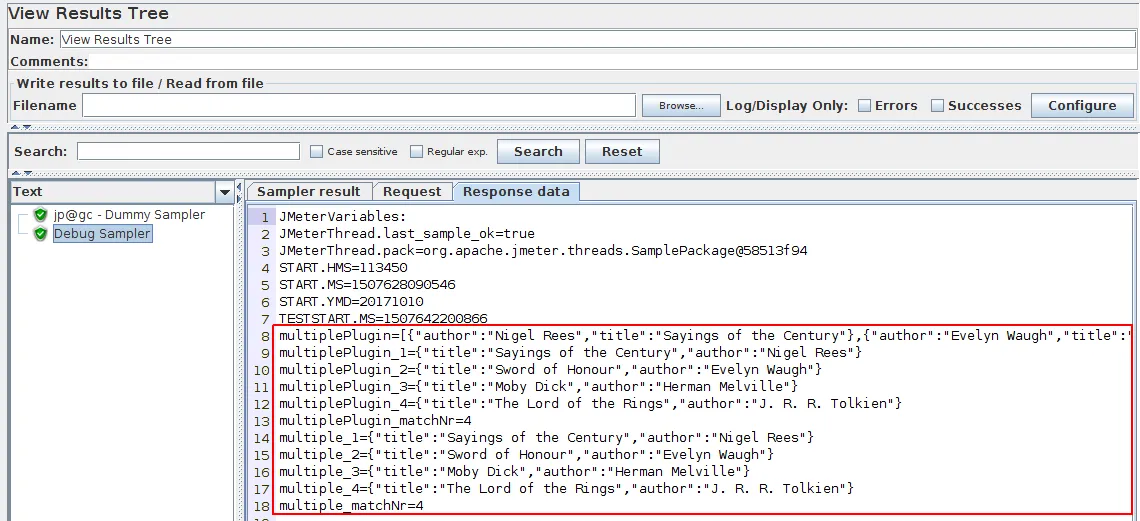Click the line "TESTSTART.MS=1507642200866"
The image size is (1140, 521).
coord(383,318)
